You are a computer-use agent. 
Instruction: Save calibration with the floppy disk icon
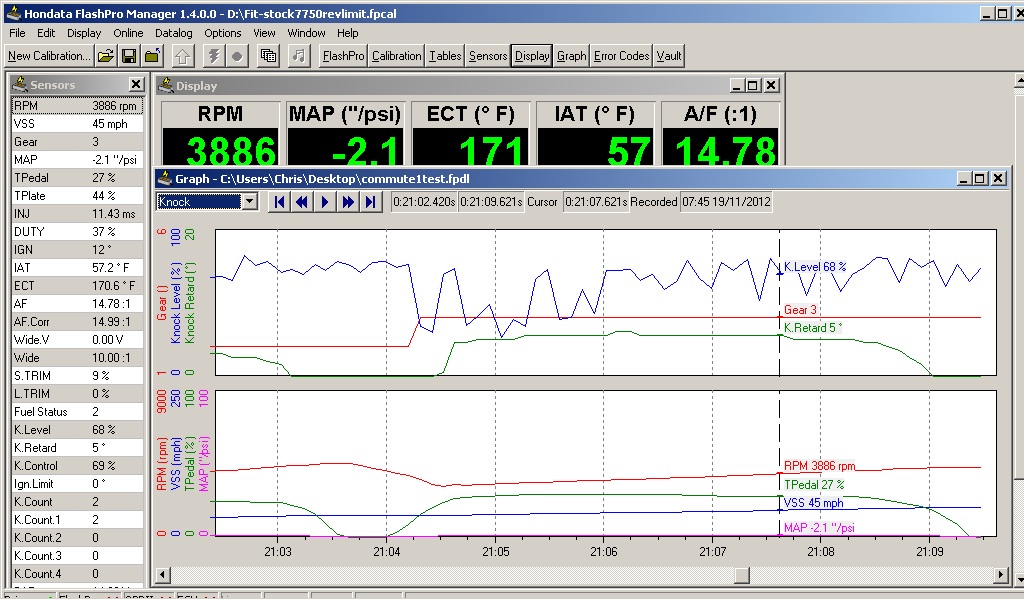point(129,56)
